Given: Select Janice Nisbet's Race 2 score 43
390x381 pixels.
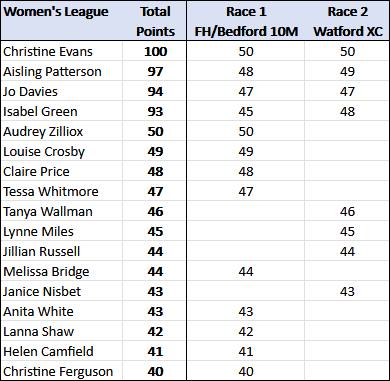Looking at the screenshot, I should coord(347,291).
